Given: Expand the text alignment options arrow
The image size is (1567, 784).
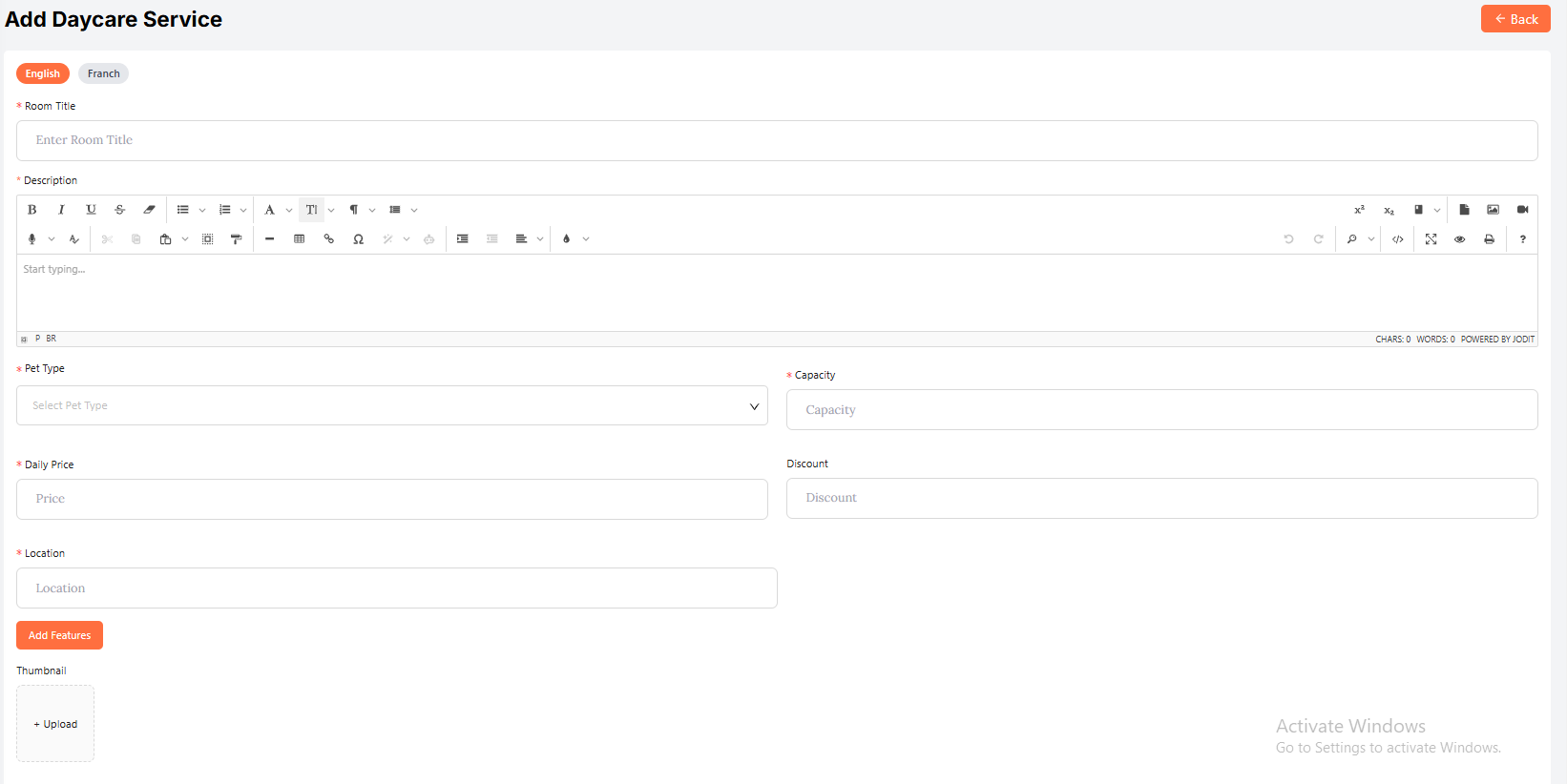Looking at the screenshot, I should pyautogui.click(x=540, y=239).
